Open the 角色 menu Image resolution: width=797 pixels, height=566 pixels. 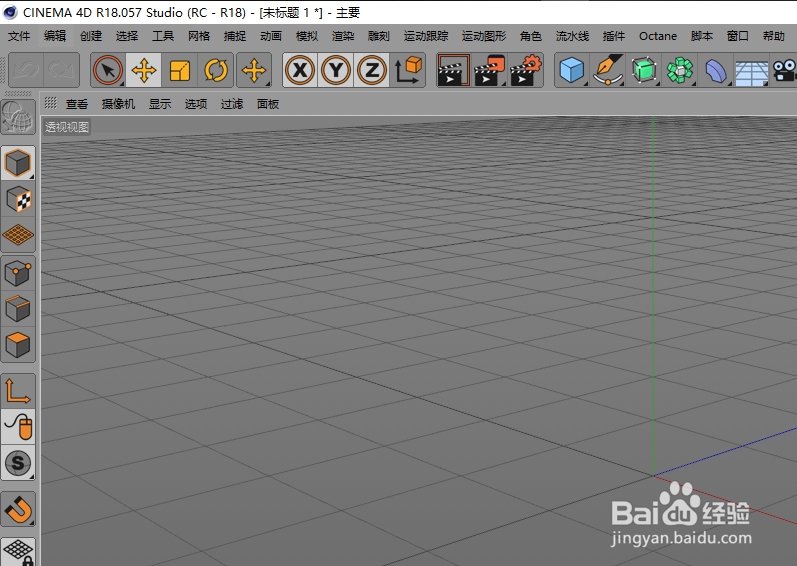point(531,36)
